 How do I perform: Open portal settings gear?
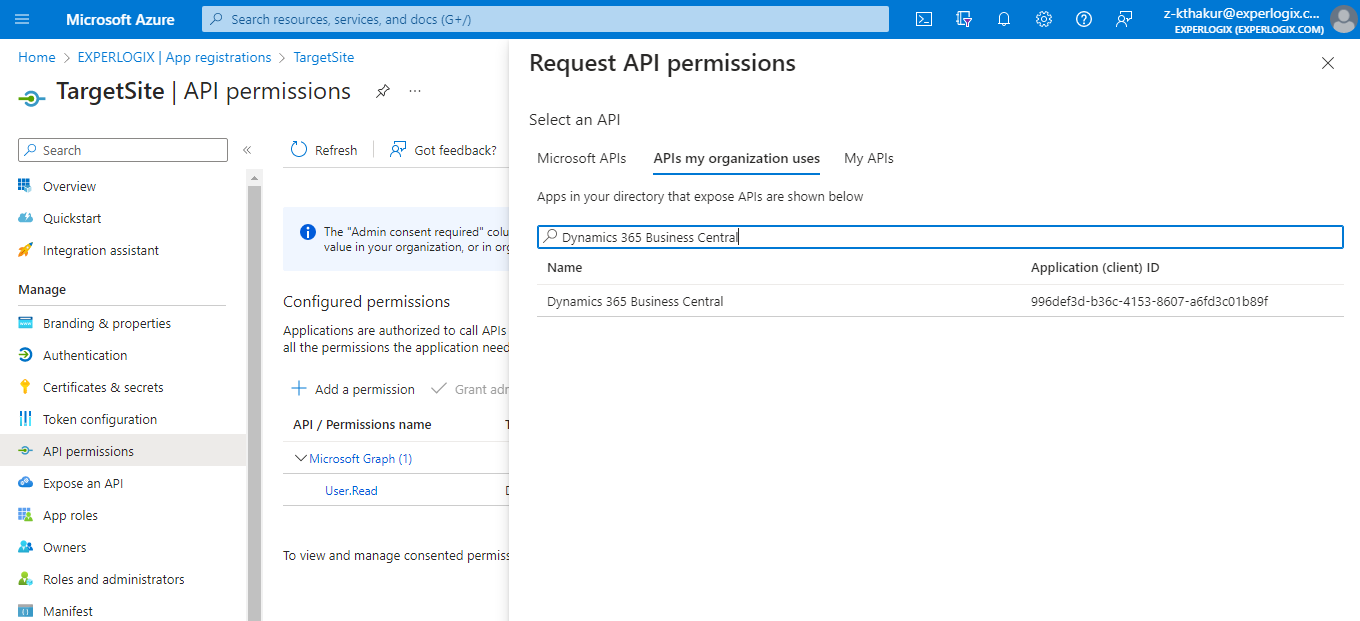1044,19
